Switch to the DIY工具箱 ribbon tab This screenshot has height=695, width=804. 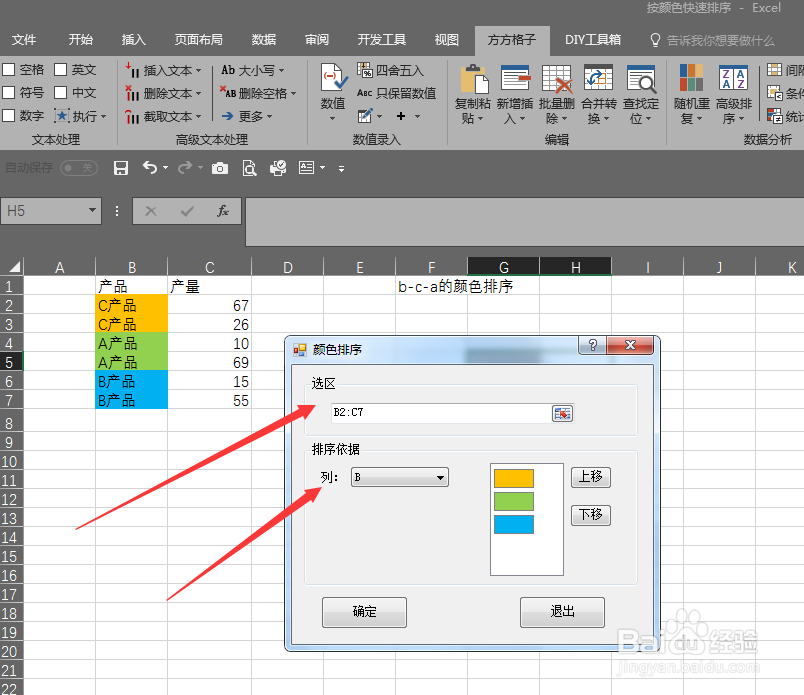[593, 40]
